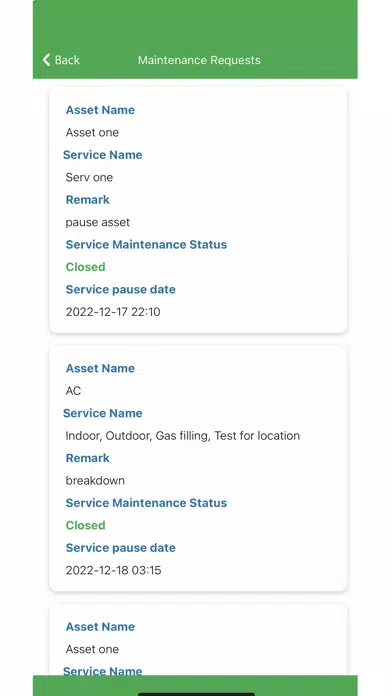
Task: Tap the home indicator bar at bottom
Action: [196, 694]
